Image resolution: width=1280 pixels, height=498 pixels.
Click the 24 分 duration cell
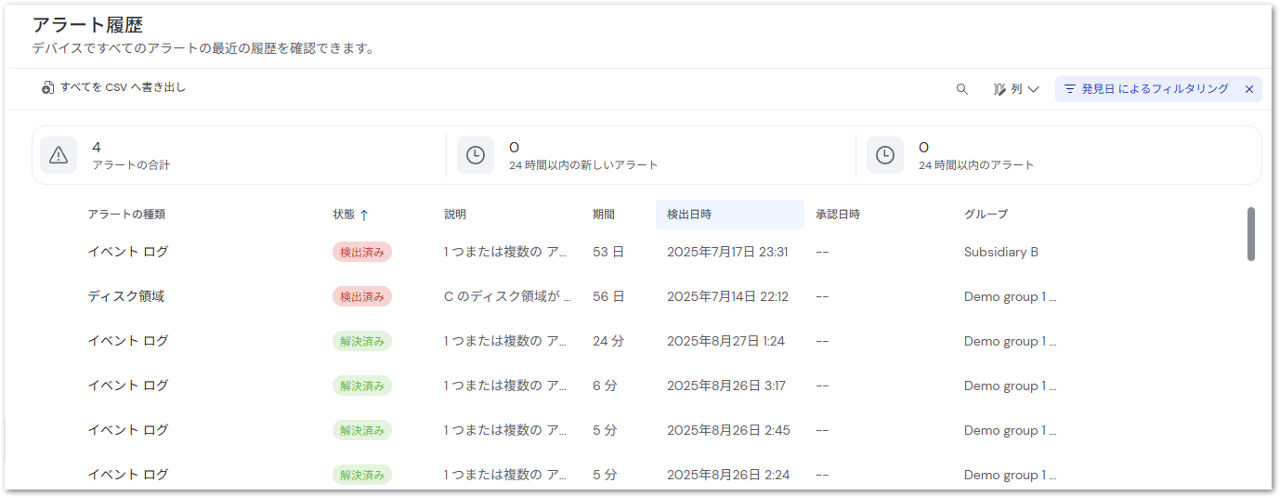coord(608,341)
